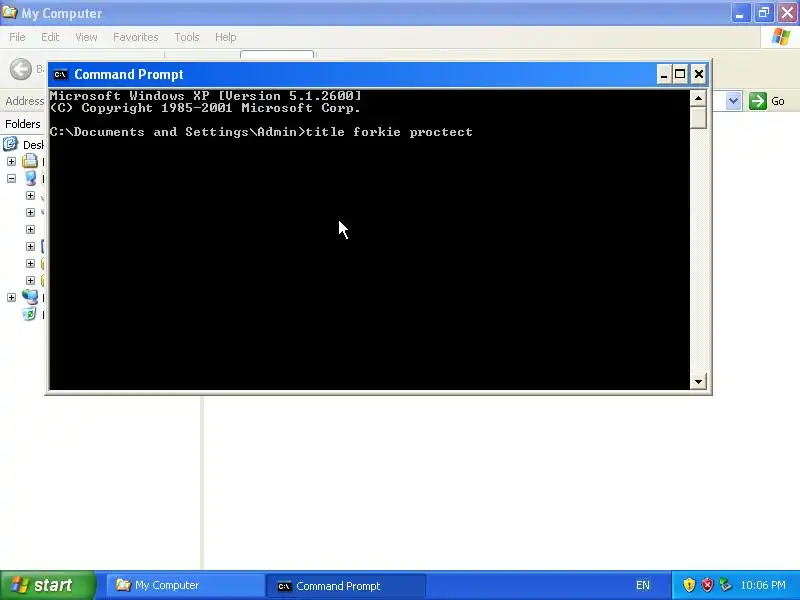Open the Command Prompt title bar system icon
Screen dimensions: 800x600
60,74
